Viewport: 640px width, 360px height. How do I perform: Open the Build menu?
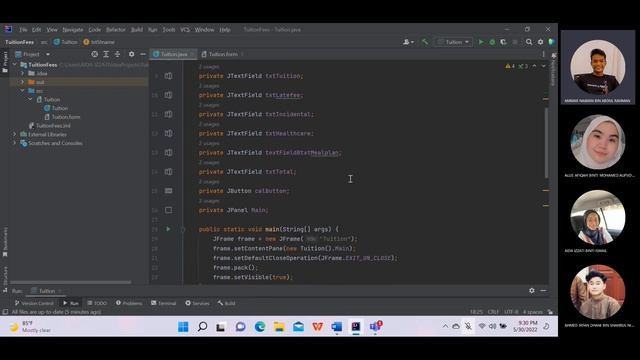click(137, 30)
